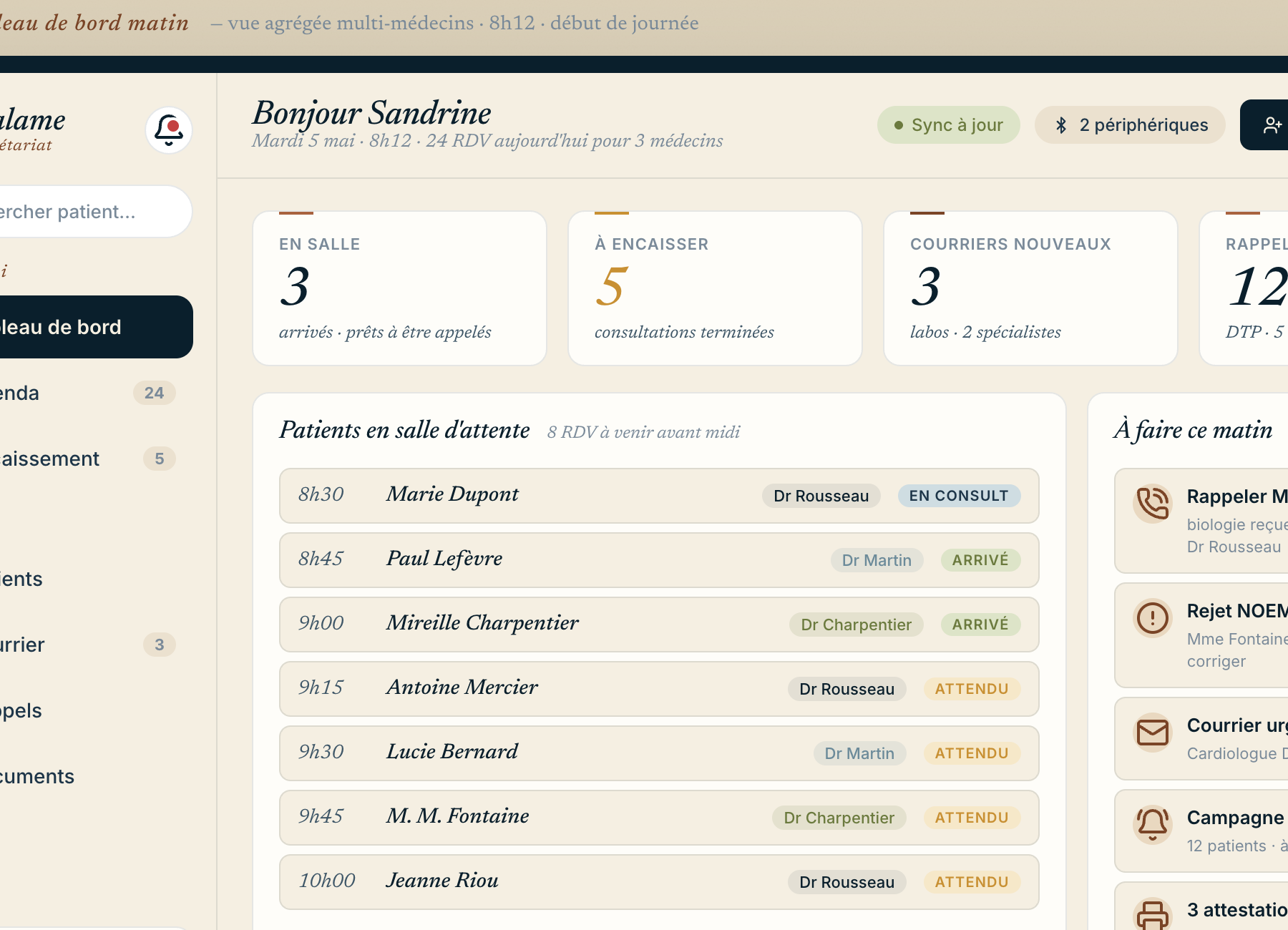
Task: Click the ATTENDU badge for M. M. Fontaine
Action: 972,818
